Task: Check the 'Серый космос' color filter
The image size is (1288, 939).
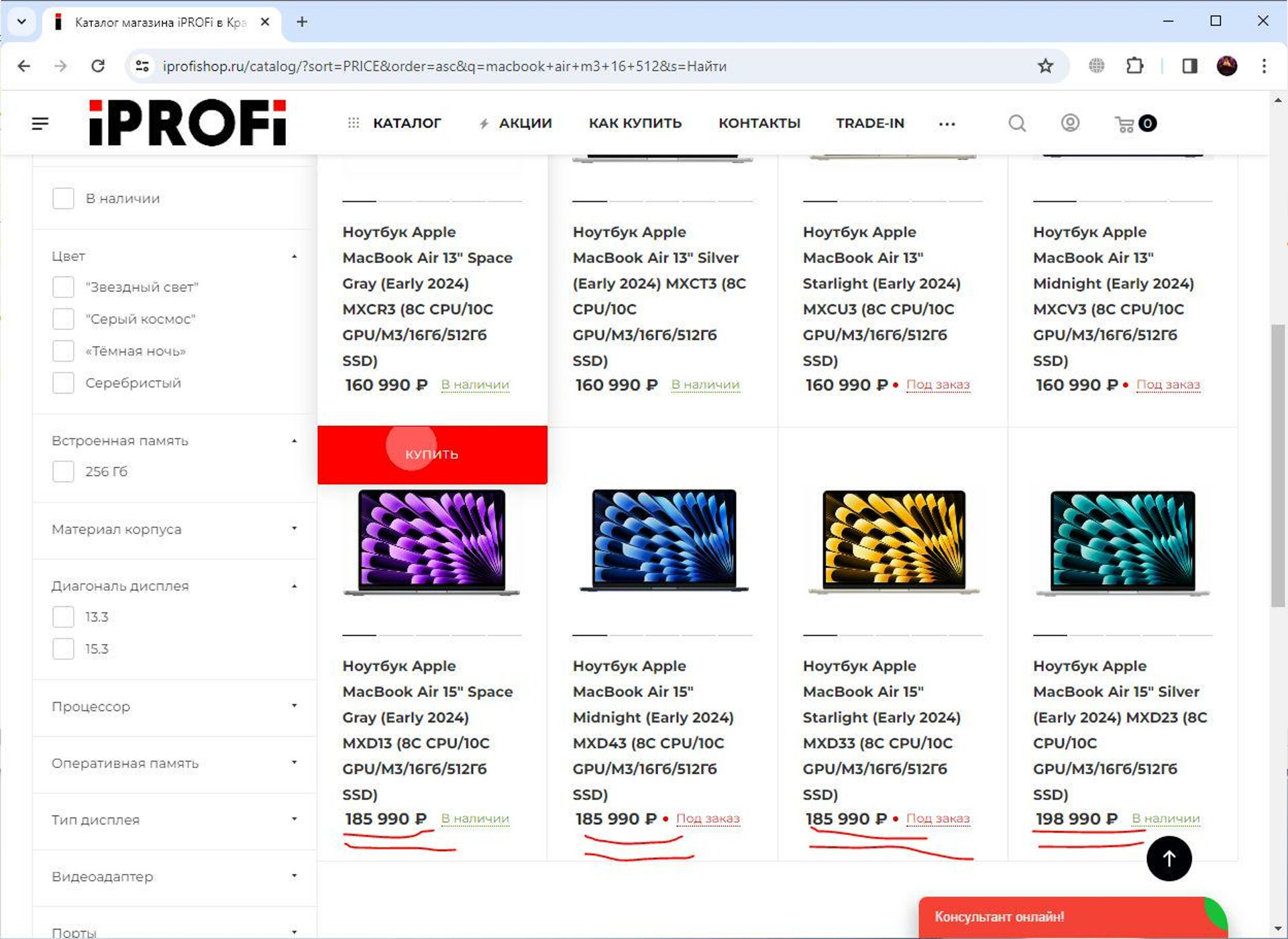Action: (x=63, y=319)
